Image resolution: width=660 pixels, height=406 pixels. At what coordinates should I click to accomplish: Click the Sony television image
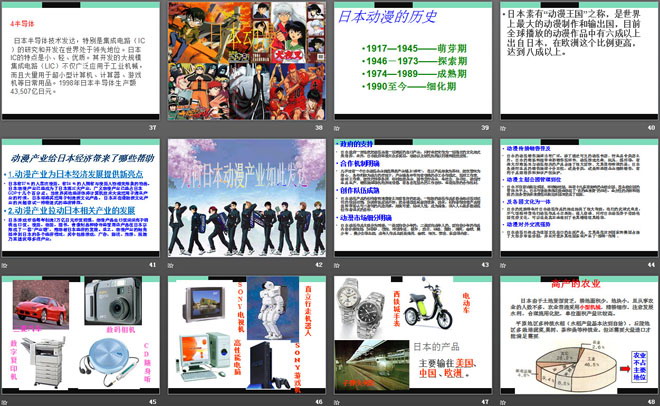204,304
